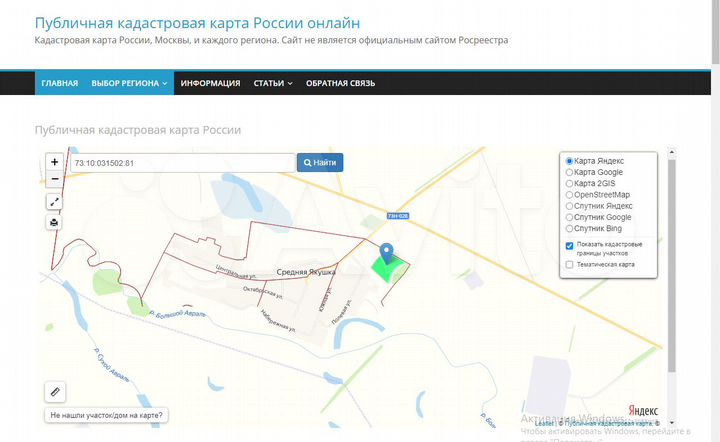Click the Полевая ул. street label
This screenshot has height=442, width=720.
coord(341,312)
